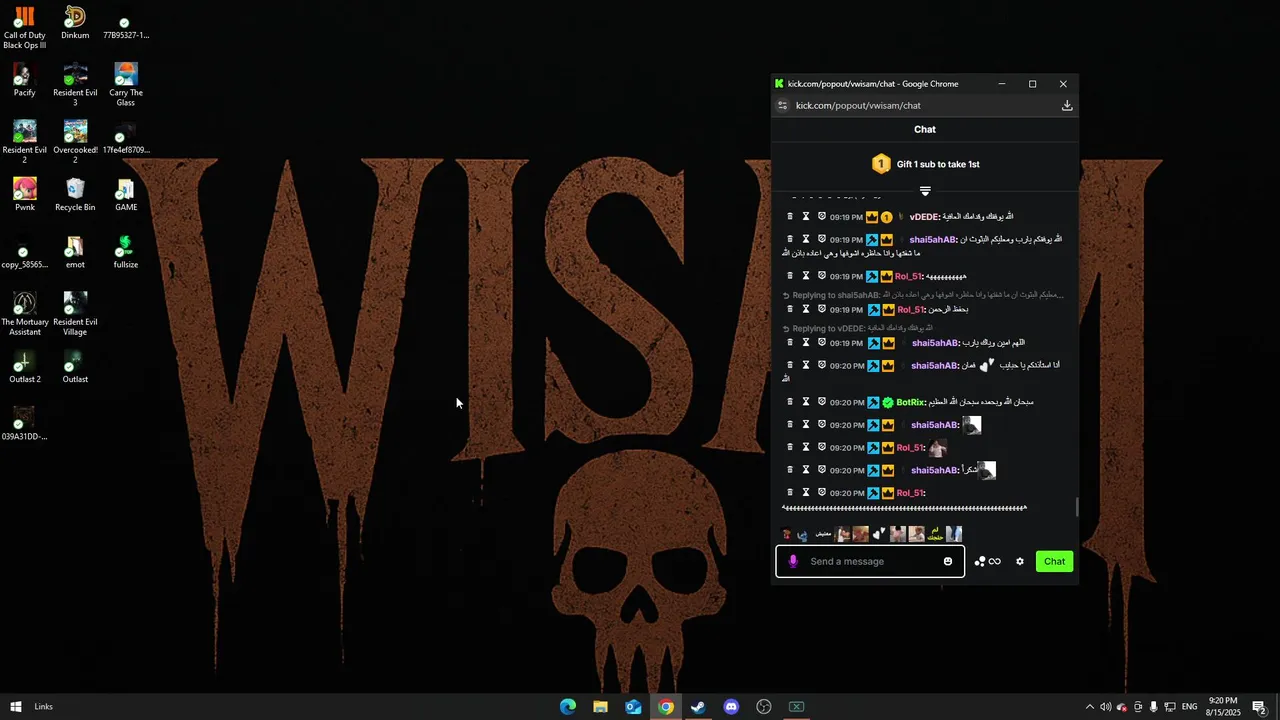Click the kick.com address bar URL

coord(858,105)
